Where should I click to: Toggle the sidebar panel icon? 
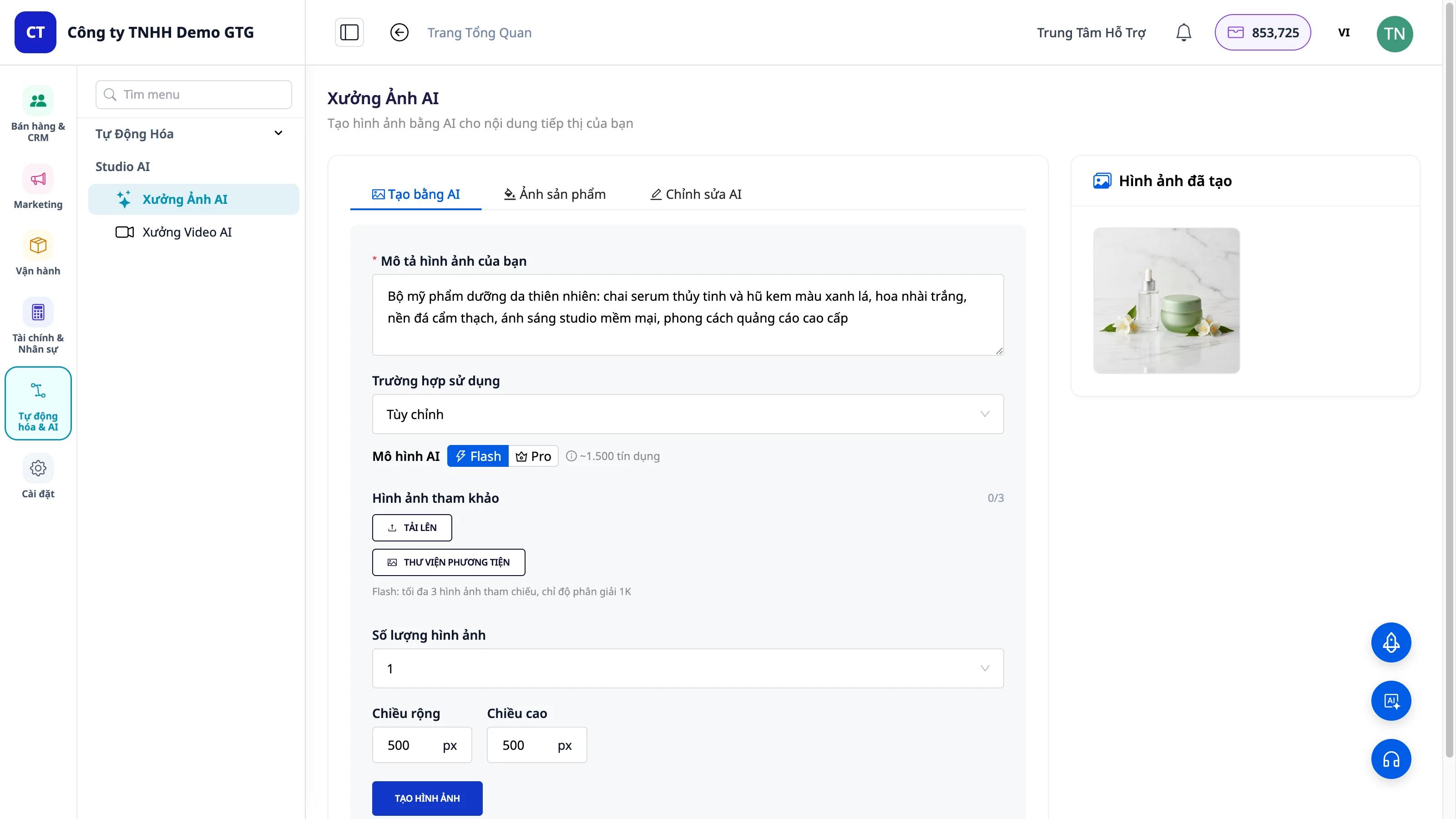(x=349, y=32)
